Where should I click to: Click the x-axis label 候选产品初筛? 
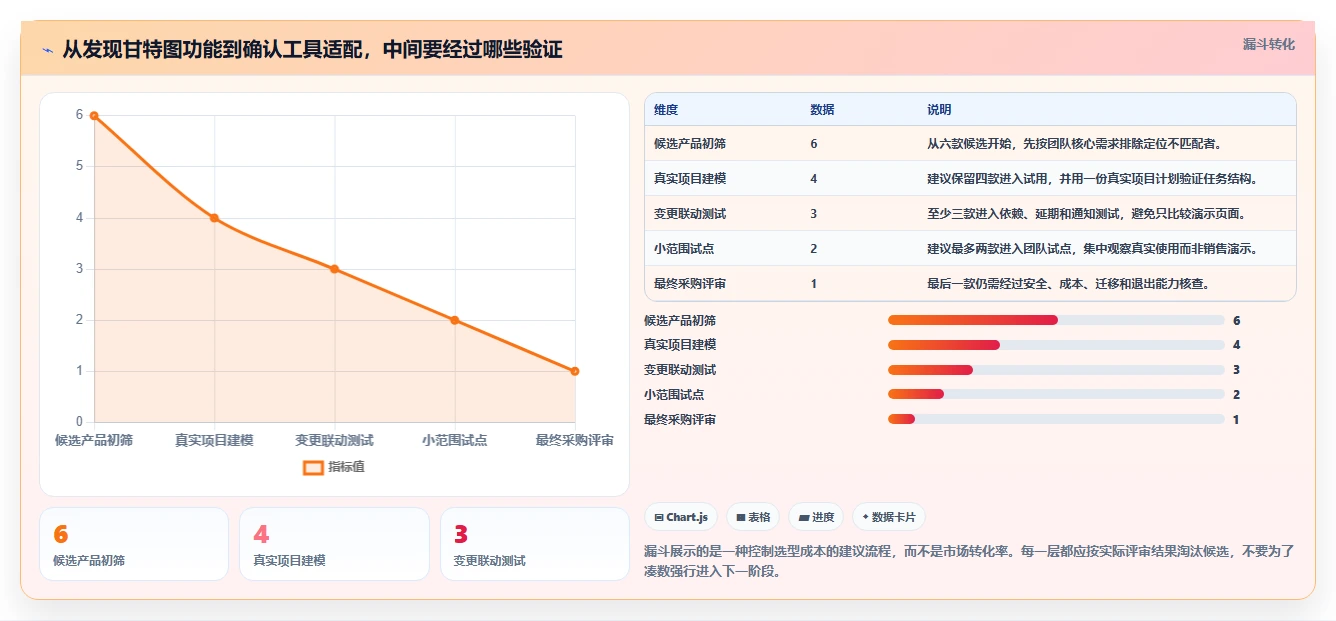pos(94,440)
